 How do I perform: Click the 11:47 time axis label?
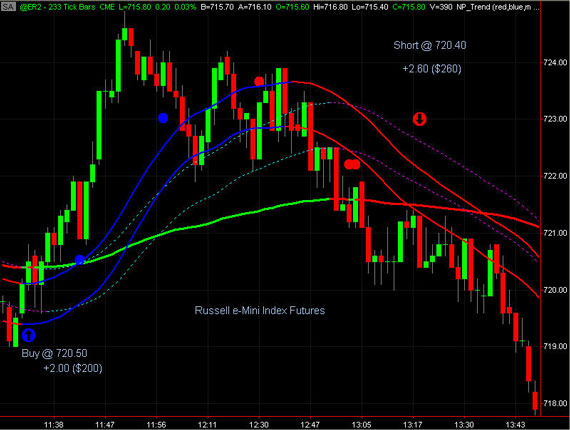(105, 425)
